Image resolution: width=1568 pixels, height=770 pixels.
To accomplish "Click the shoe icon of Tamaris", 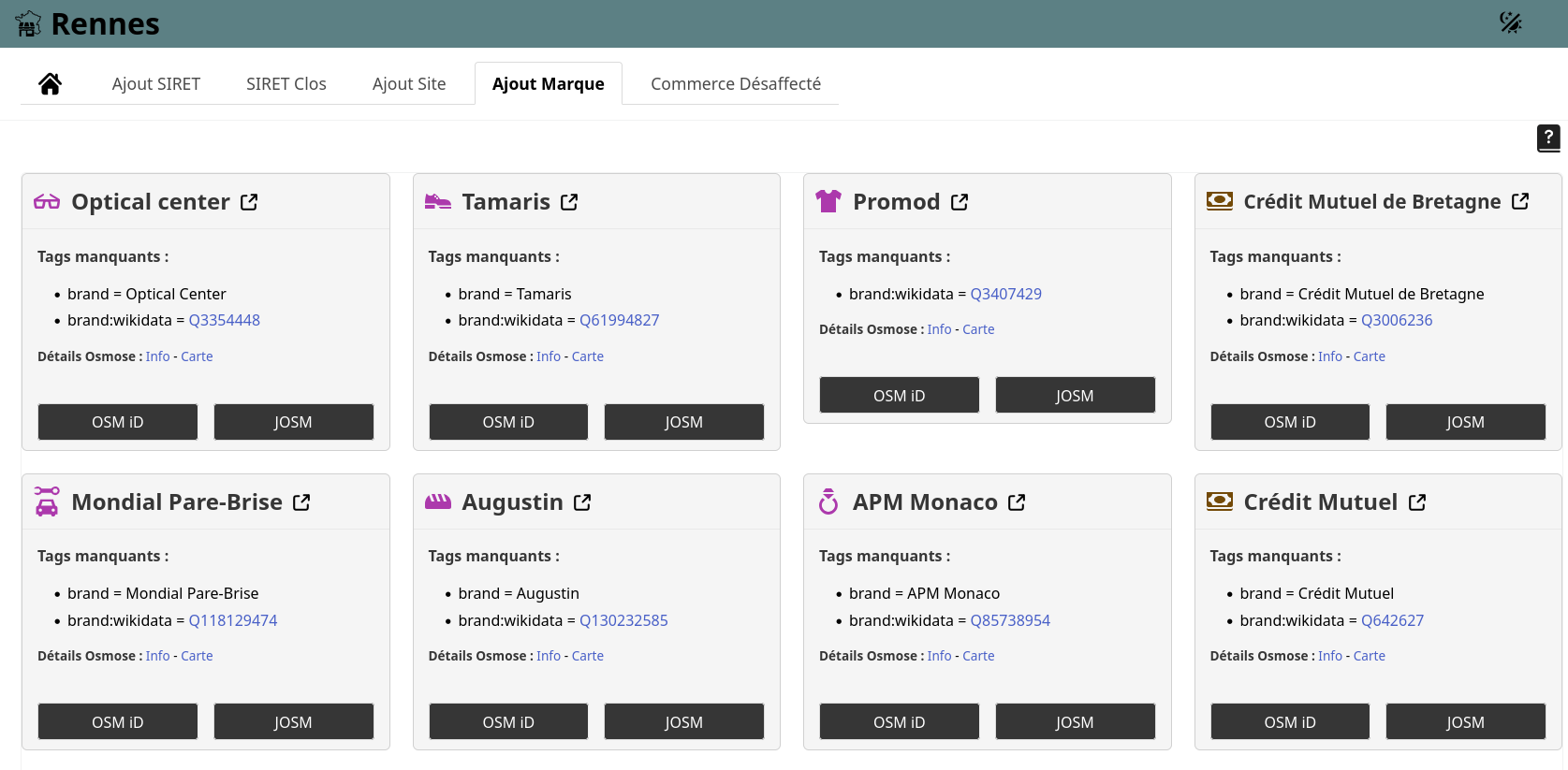I will click(438, 202).
